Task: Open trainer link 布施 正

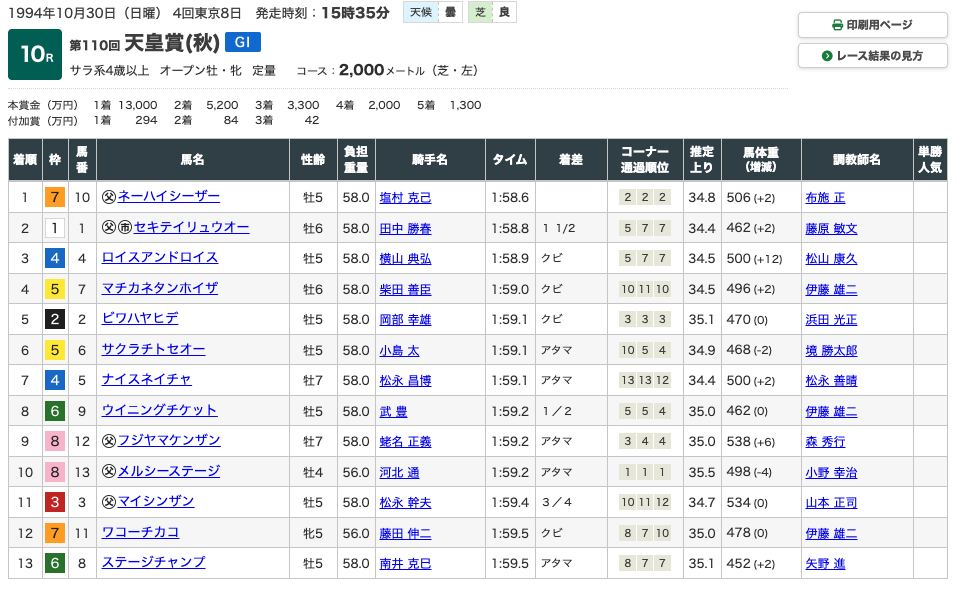Action: point(825,198)
